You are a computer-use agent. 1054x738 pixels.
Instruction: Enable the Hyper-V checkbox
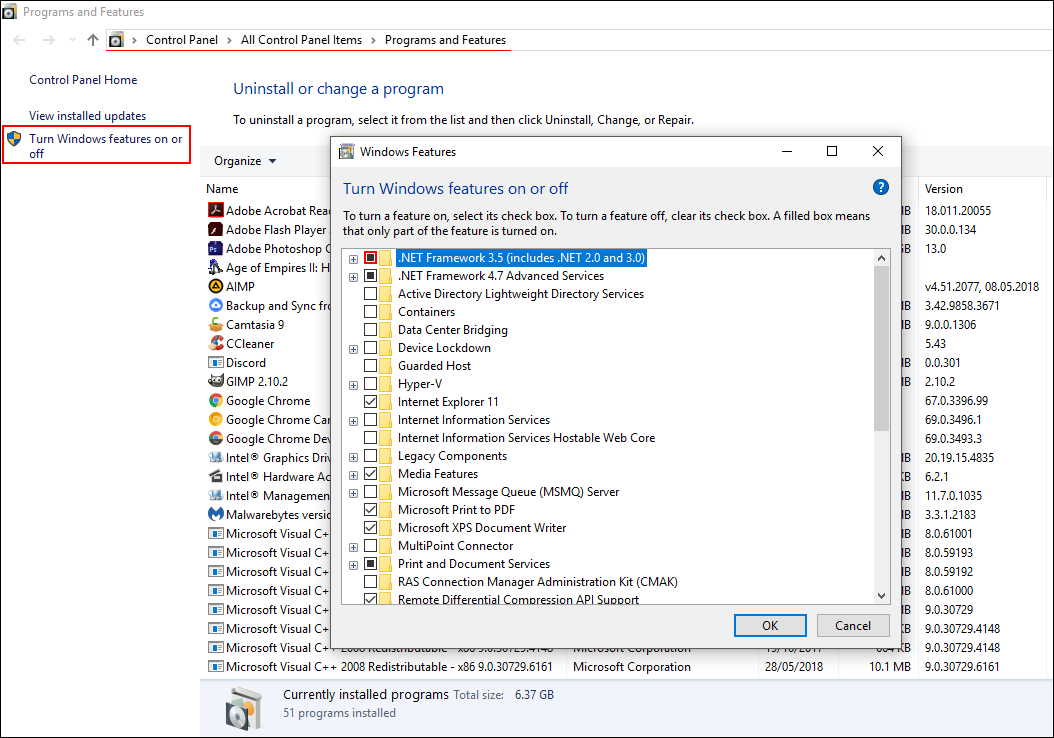point(370,384)
